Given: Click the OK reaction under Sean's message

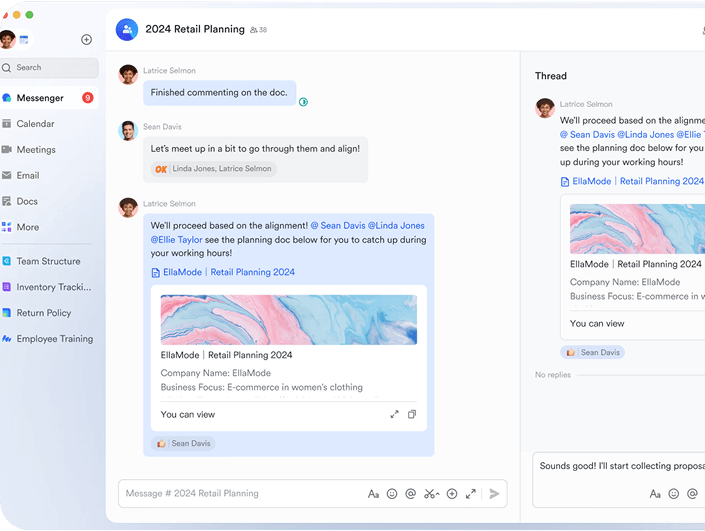Looking at the screenshot, I should [161, 169].
